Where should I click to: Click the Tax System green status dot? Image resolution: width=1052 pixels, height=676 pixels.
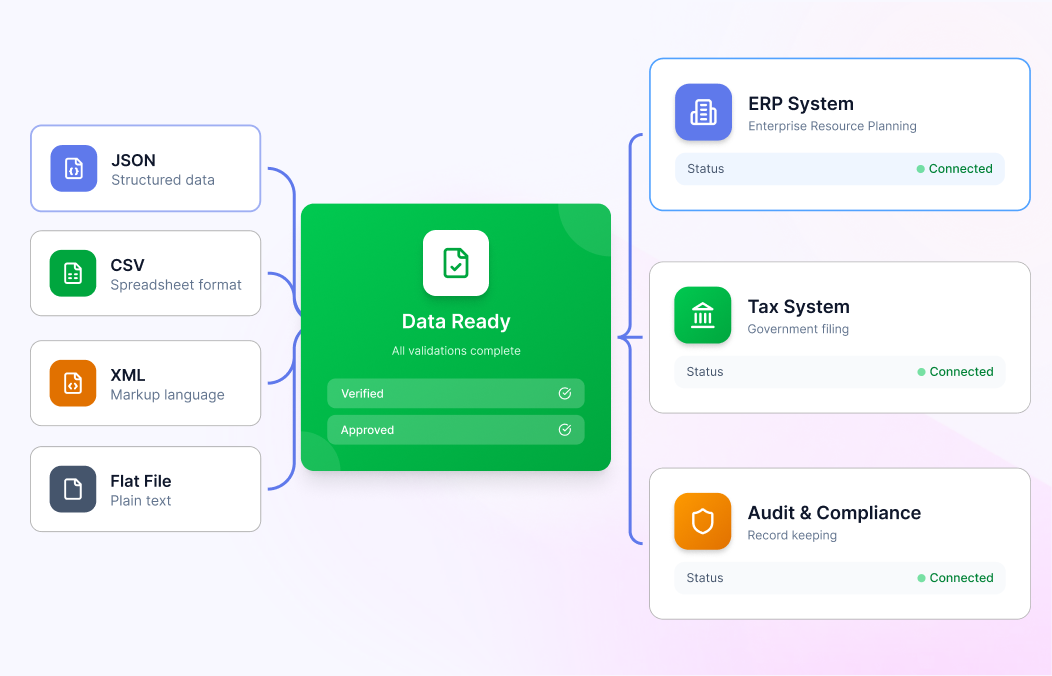point(921,372)
